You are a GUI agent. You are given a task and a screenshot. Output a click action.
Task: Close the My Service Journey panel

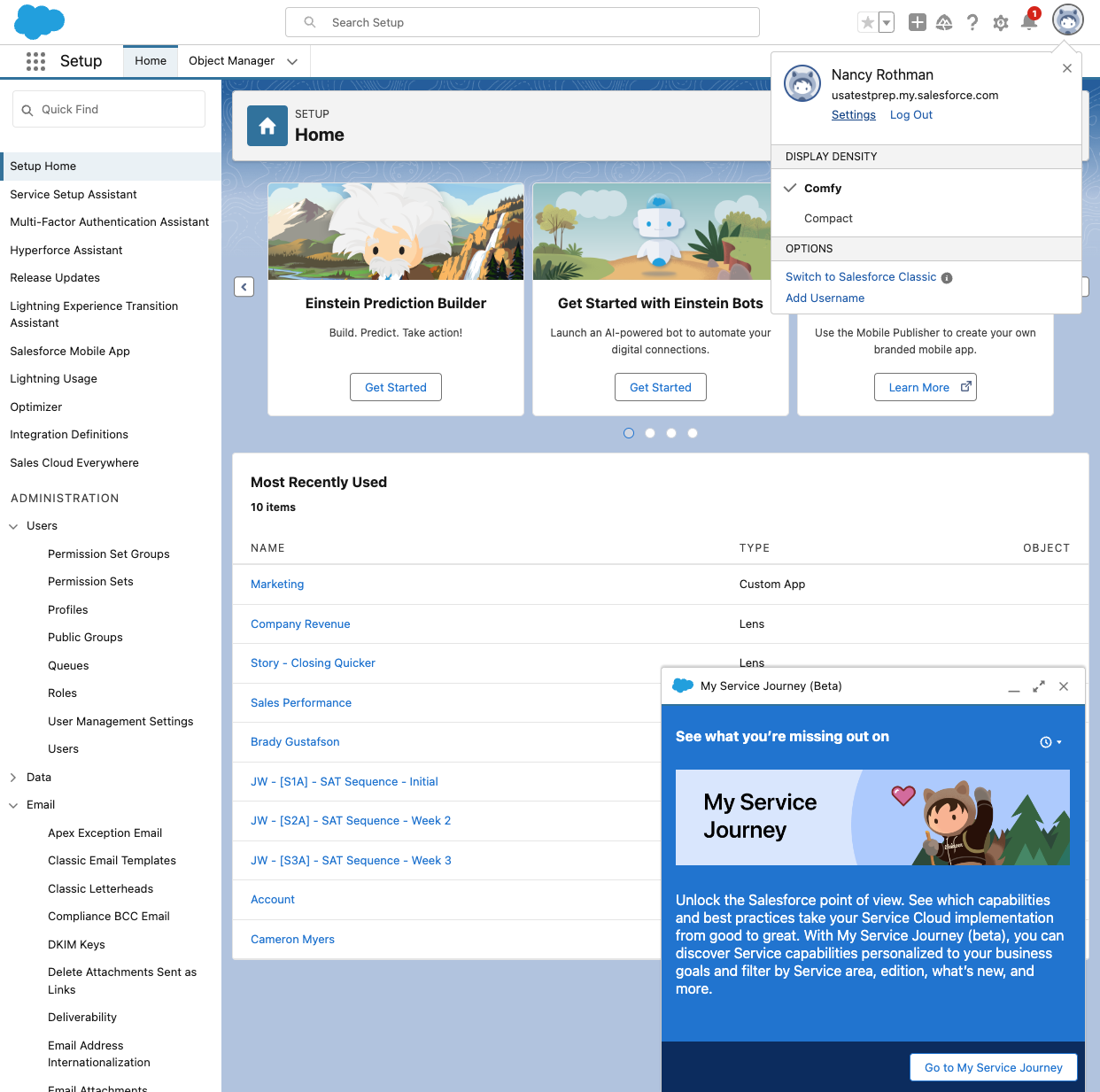pos(1064,686)
